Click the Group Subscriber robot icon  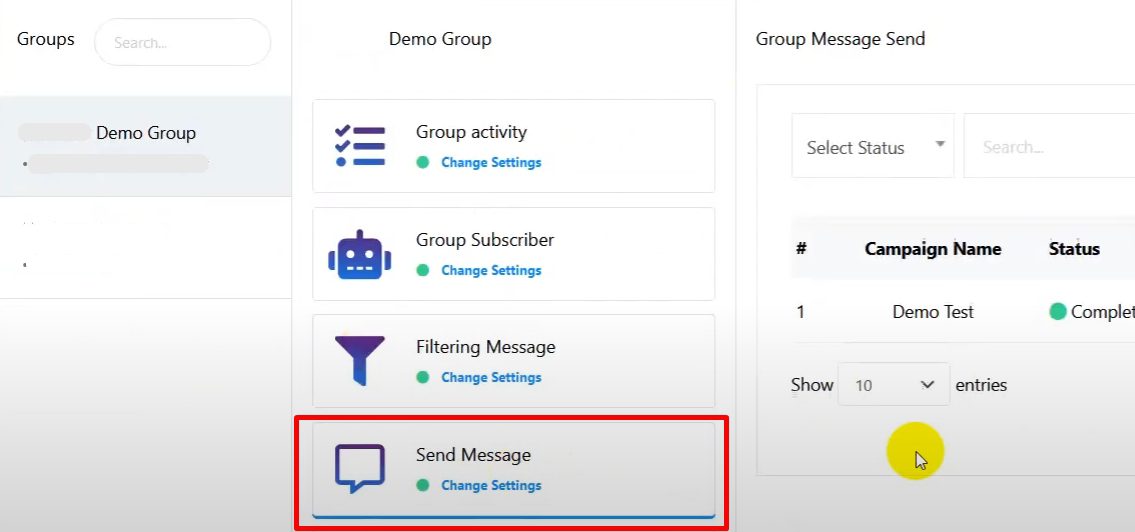click(359, 254)
